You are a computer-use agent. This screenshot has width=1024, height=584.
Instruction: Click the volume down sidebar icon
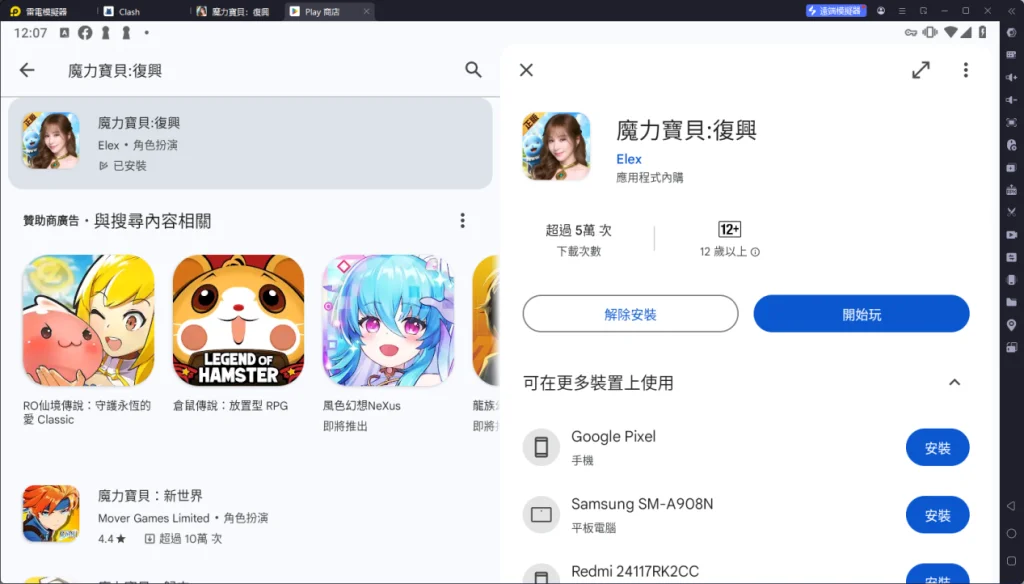tap(1012, 100)
